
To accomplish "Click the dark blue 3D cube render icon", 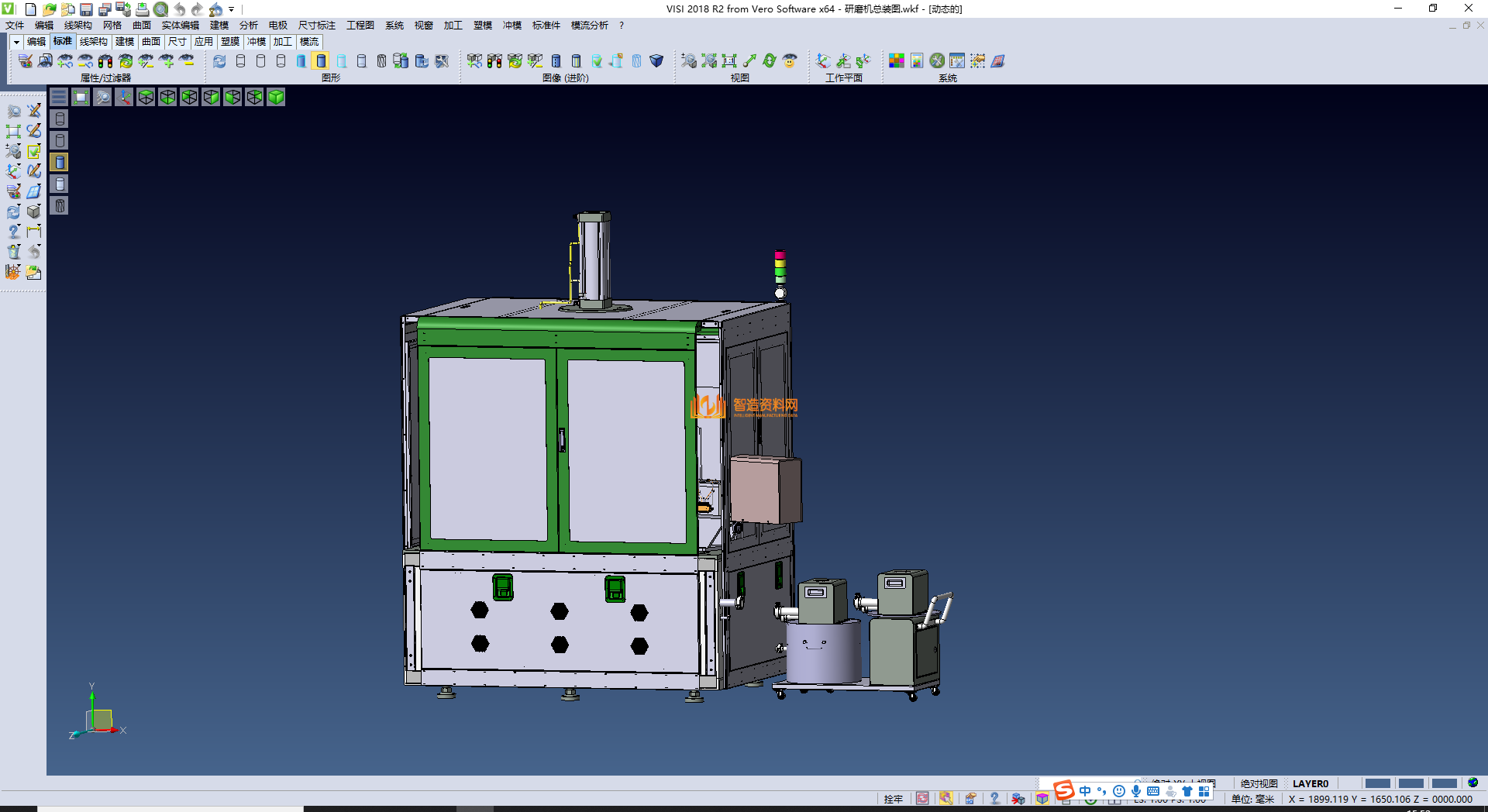I will point(656,60).
